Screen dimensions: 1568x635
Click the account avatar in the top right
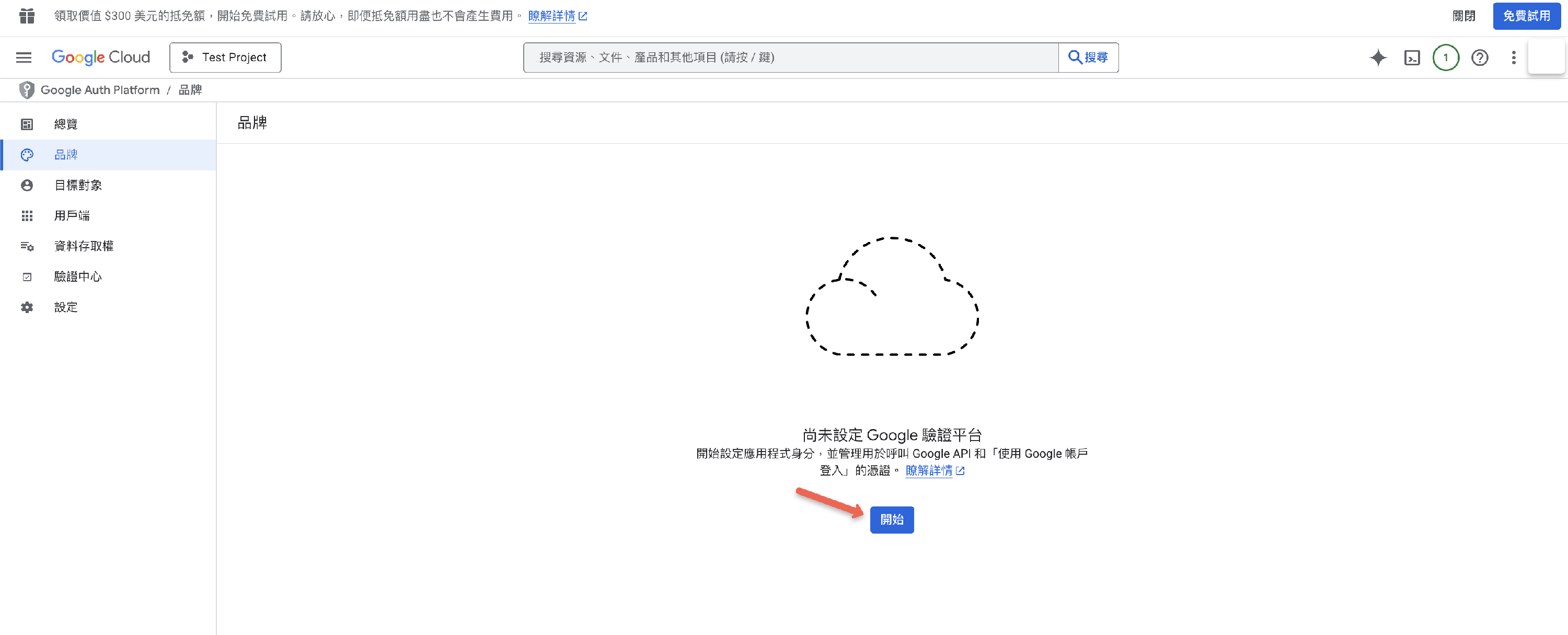coord(1546,57)
